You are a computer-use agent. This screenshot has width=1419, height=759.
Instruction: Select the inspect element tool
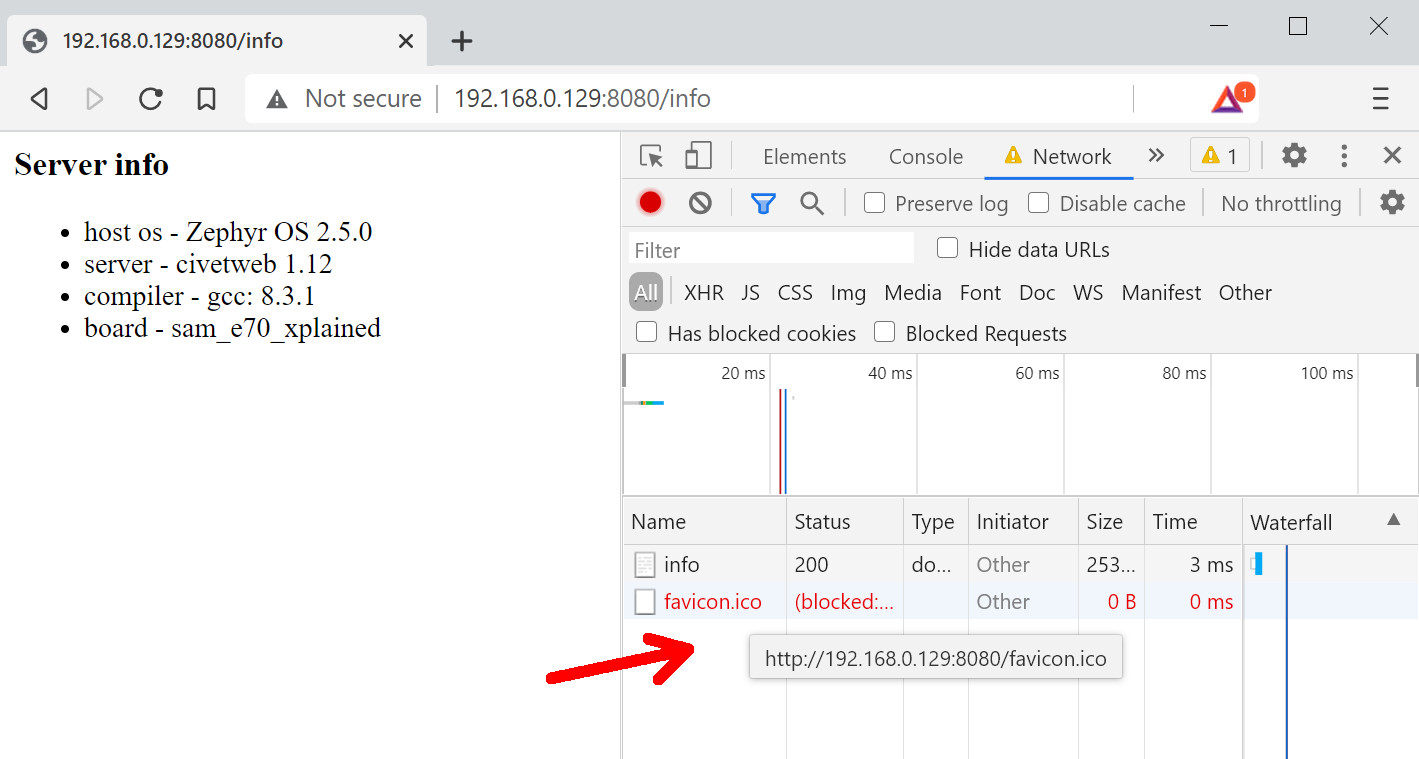650,156
